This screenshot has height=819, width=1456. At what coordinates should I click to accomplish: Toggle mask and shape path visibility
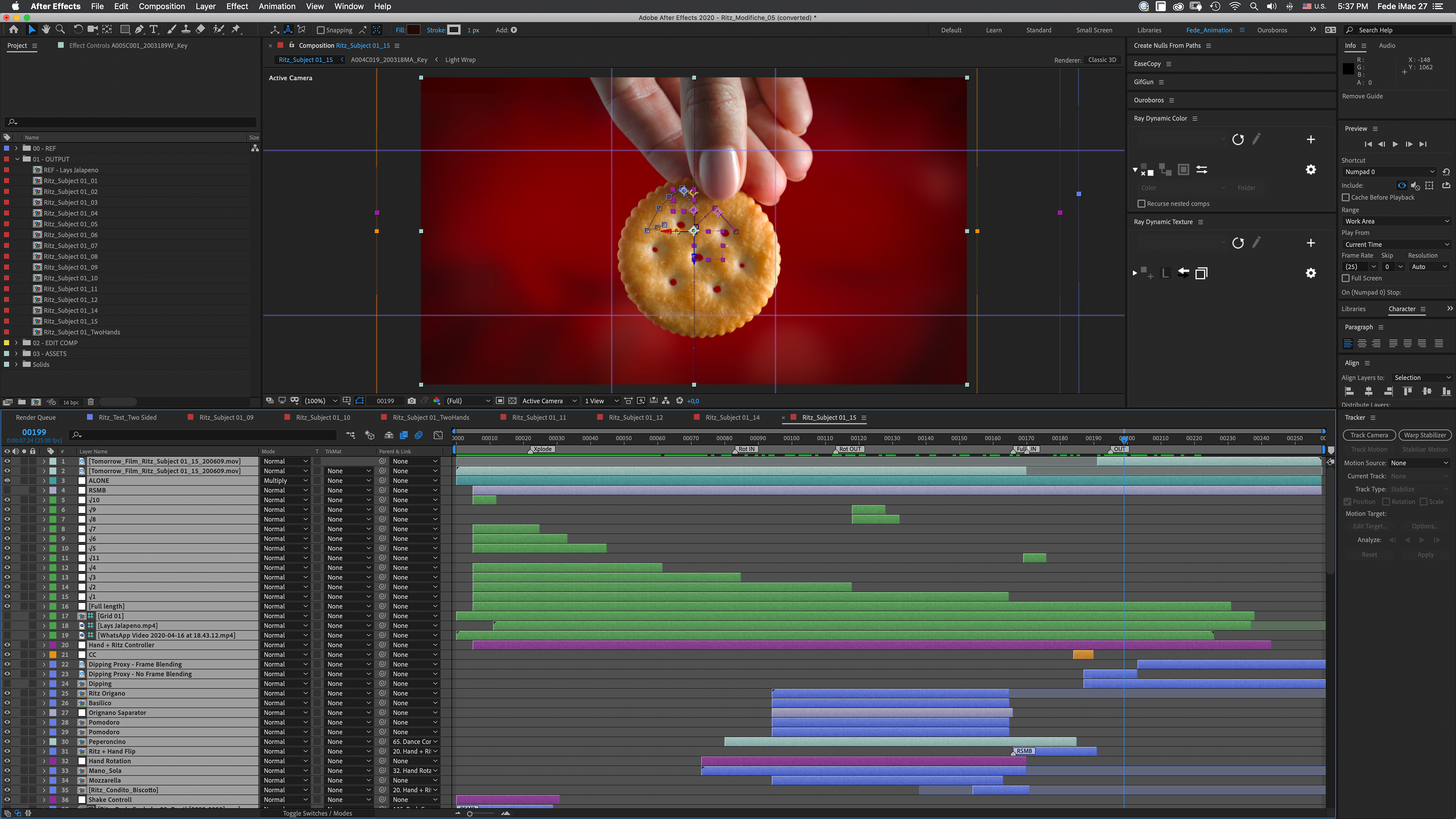359,401
